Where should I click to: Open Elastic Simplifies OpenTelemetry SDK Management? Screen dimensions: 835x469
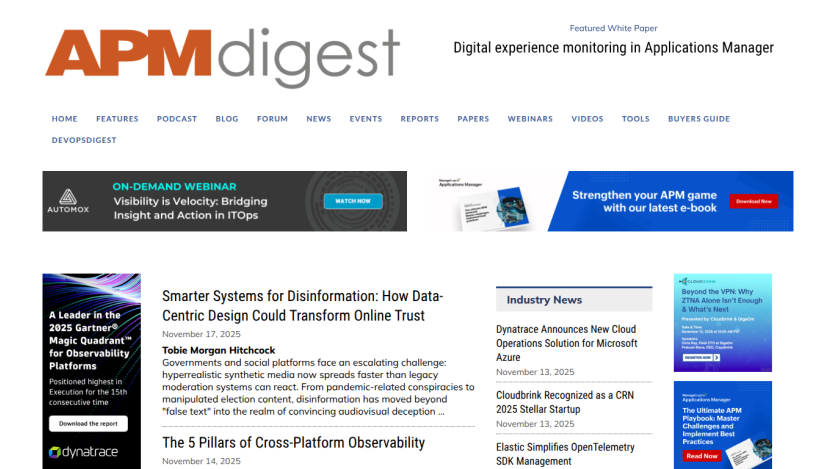click(565, 454)
